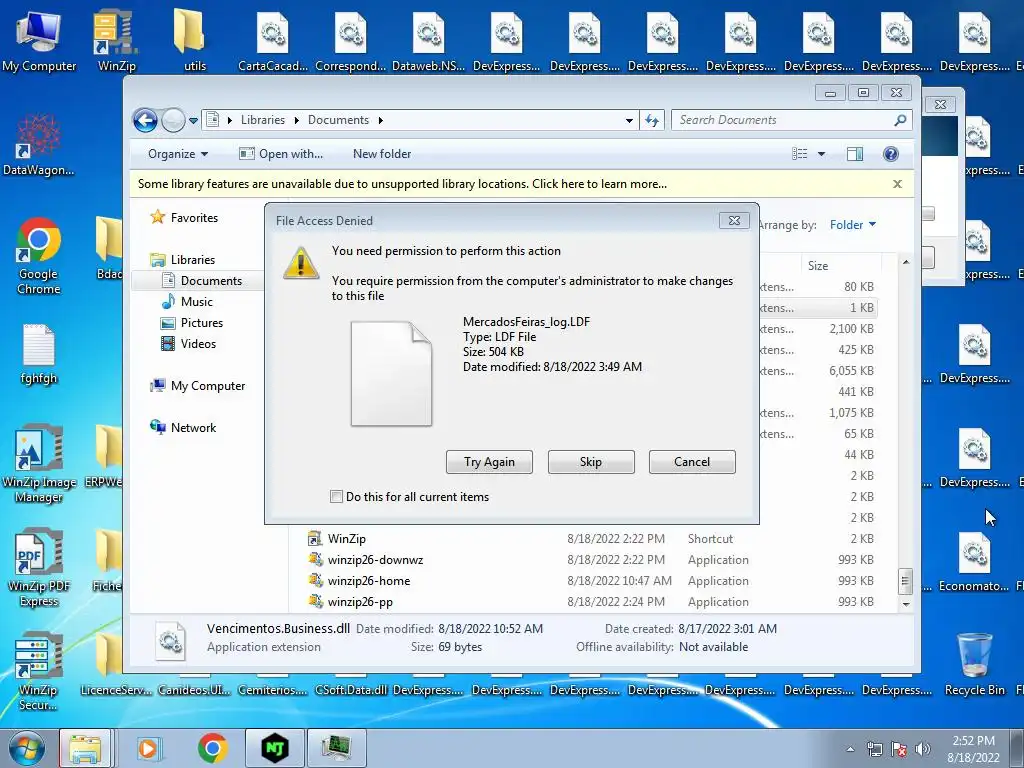Screen dimensions: 1024x768
Task: Click scroll up arrow in file list
Action: click(x=906, y=263)
